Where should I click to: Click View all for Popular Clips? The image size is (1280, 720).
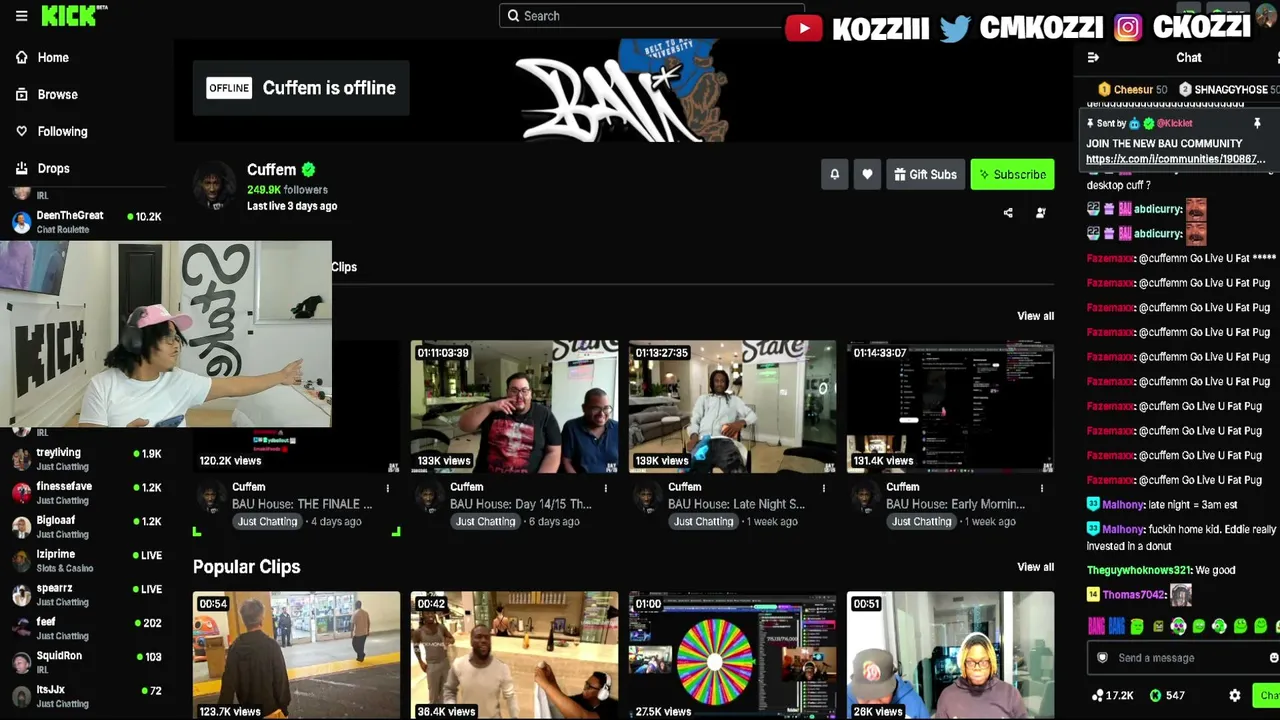1035,567
